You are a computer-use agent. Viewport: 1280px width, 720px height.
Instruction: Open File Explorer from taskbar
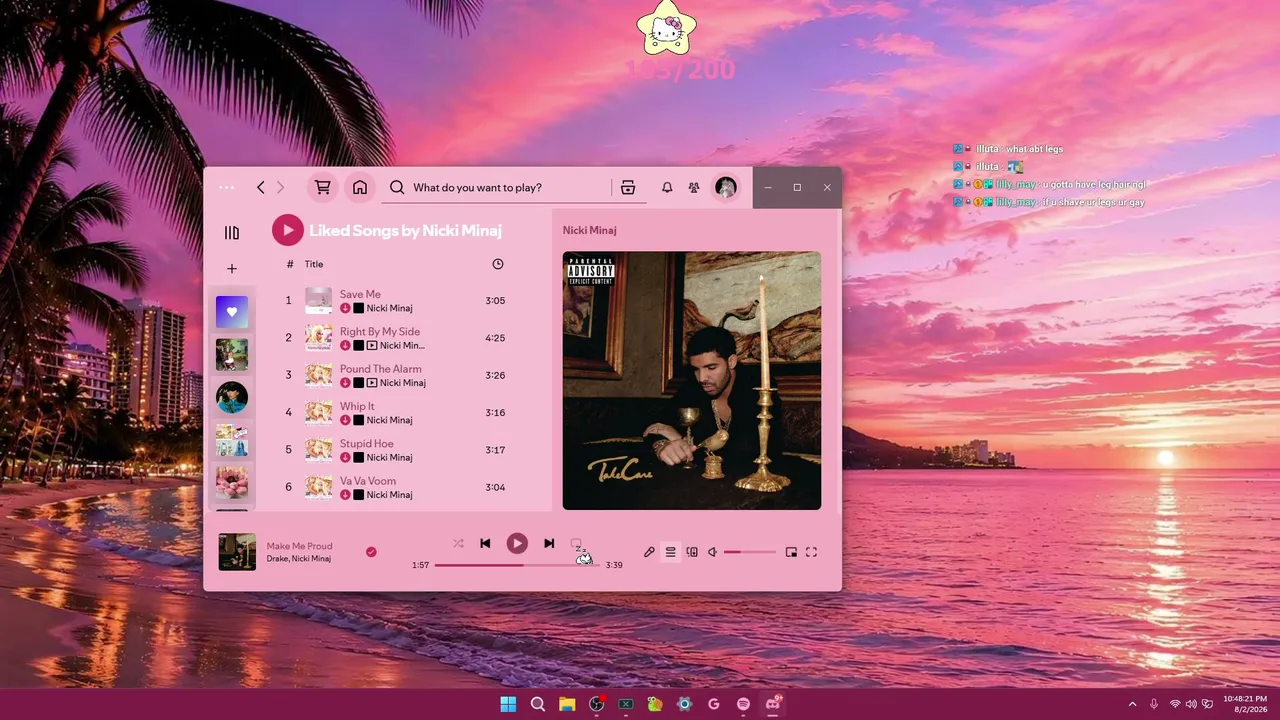click(567, 704)
